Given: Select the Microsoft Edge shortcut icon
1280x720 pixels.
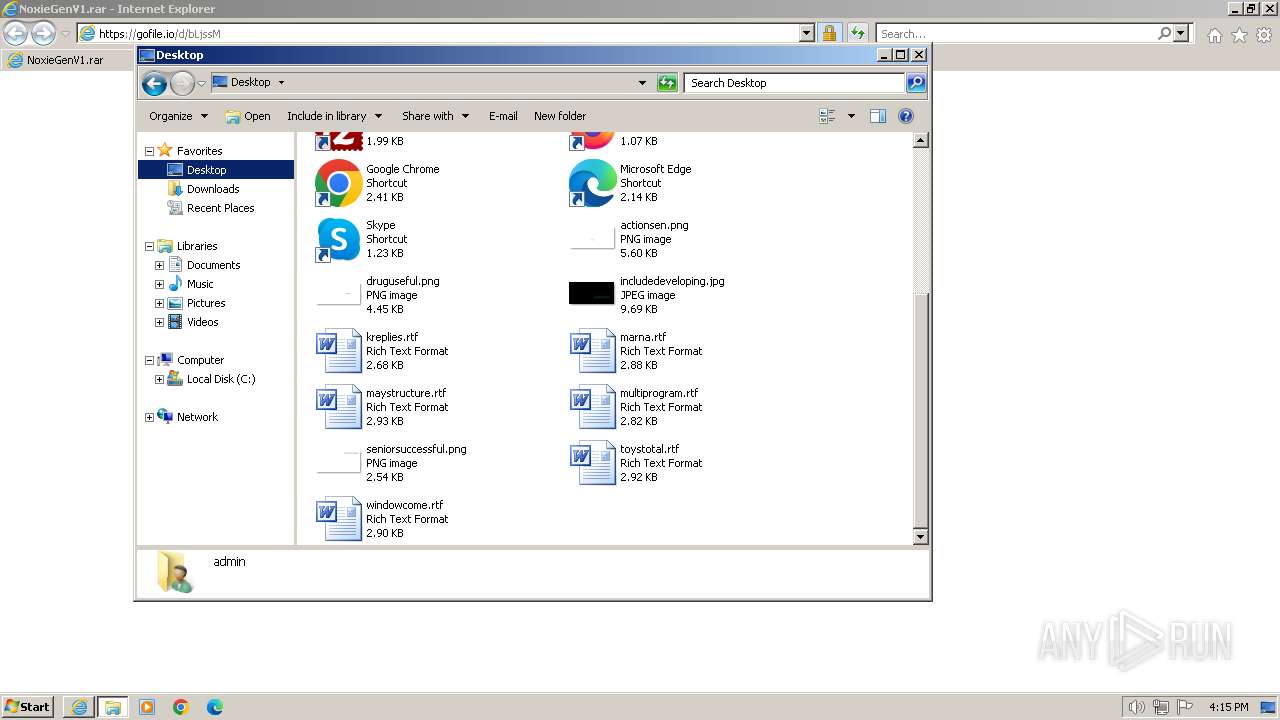Looking at the screenshot, I should pyautogui.click(x=592, y=183).
